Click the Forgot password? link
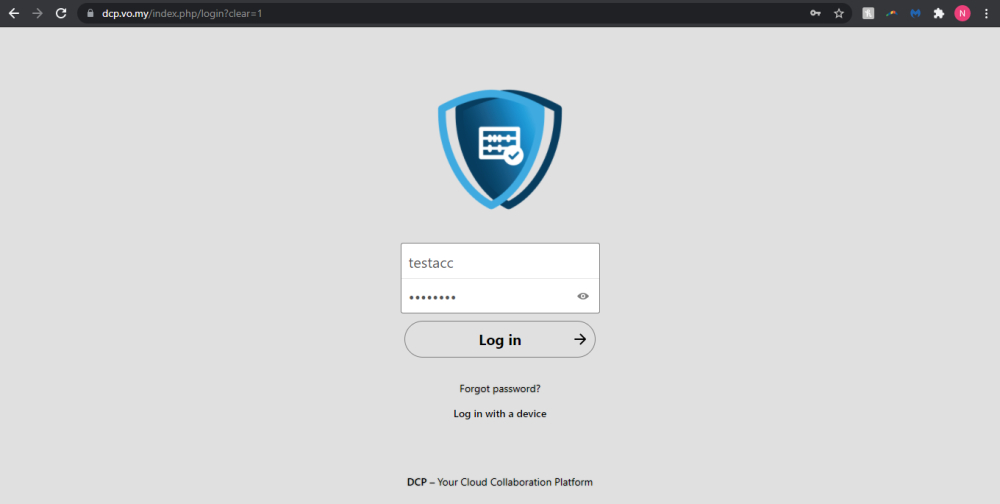The height and width of the screenshot is (504, 1000). click(x=500, y=388)
